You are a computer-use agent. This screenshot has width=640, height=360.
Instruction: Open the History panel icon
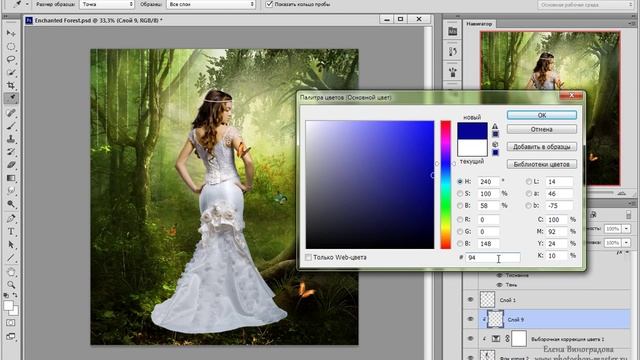pos(452,52)
